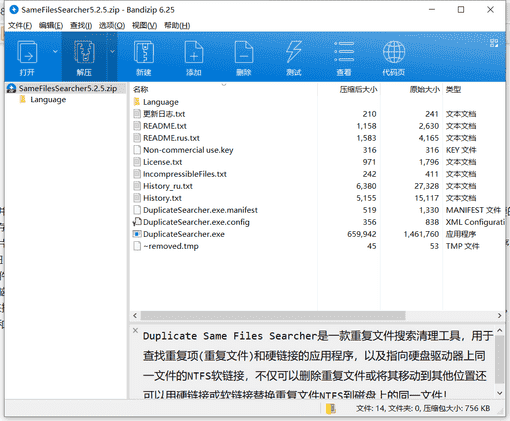The width and height of the screenshot is (510, 421).
Task: Click the 659,942 compressed size cell
Action: 362,234
